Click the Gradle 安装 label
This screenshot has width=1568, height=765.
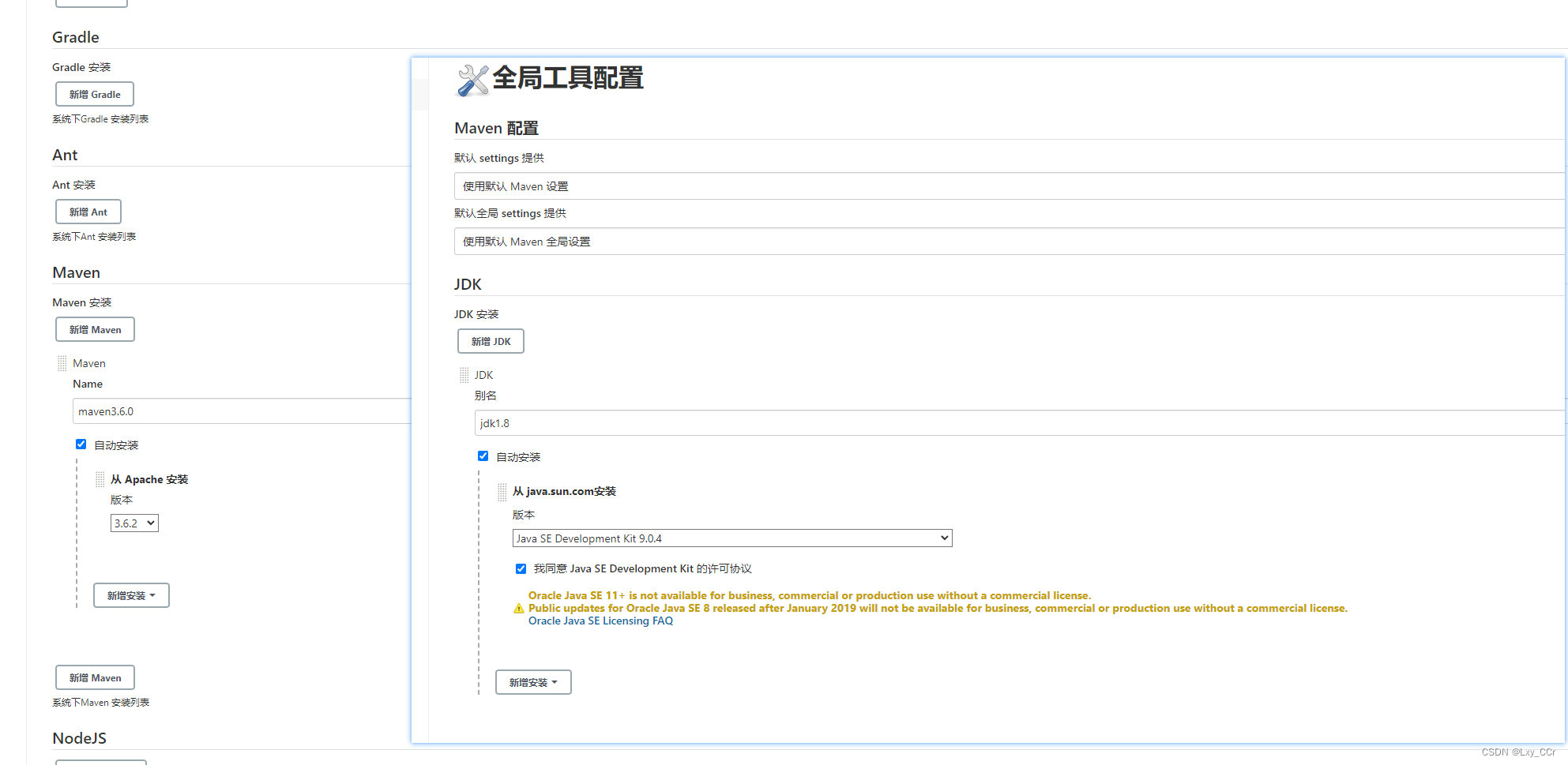coord(81,67)
